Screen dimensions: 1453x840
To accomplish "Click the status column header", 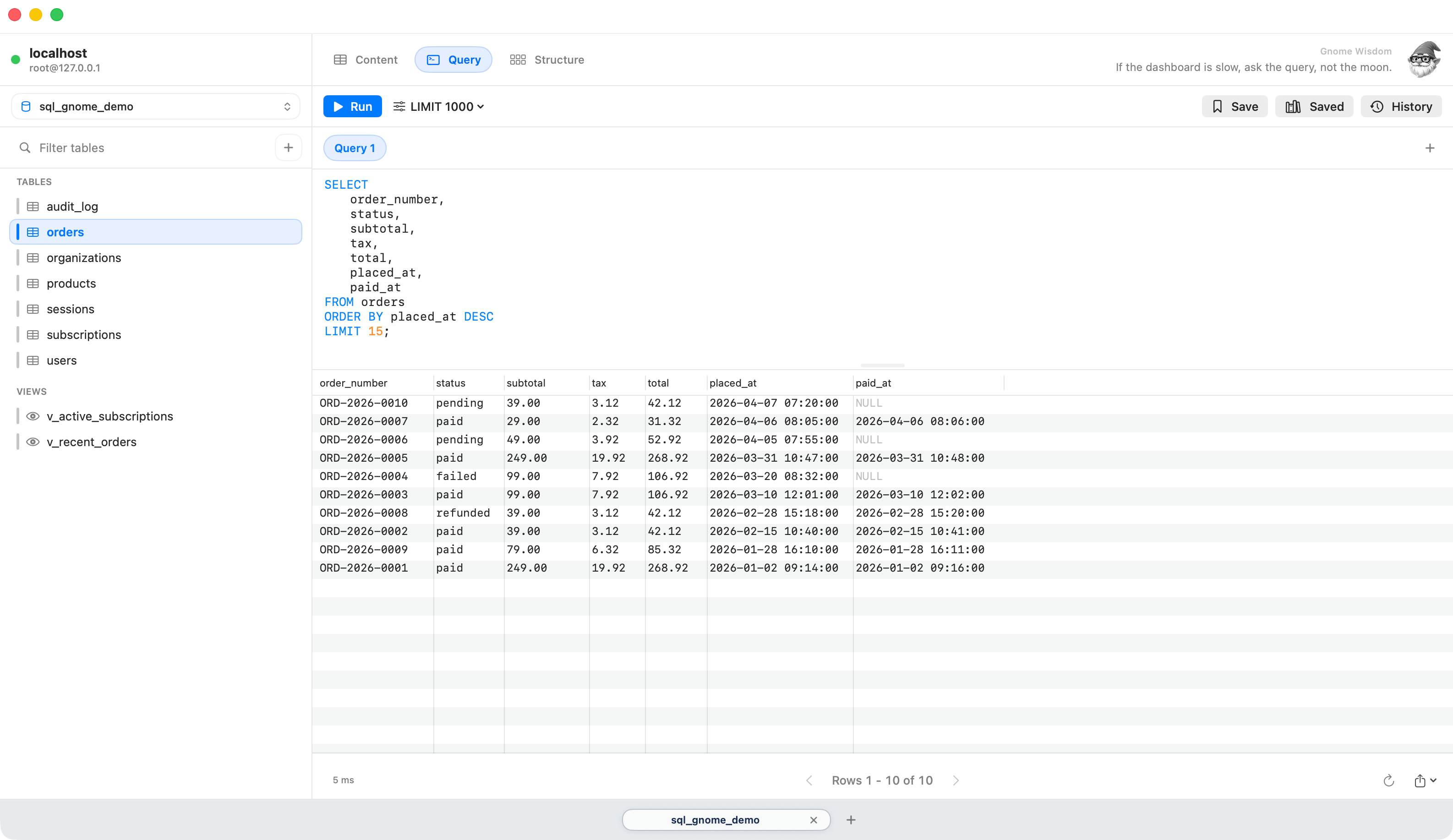I will 469,383.
